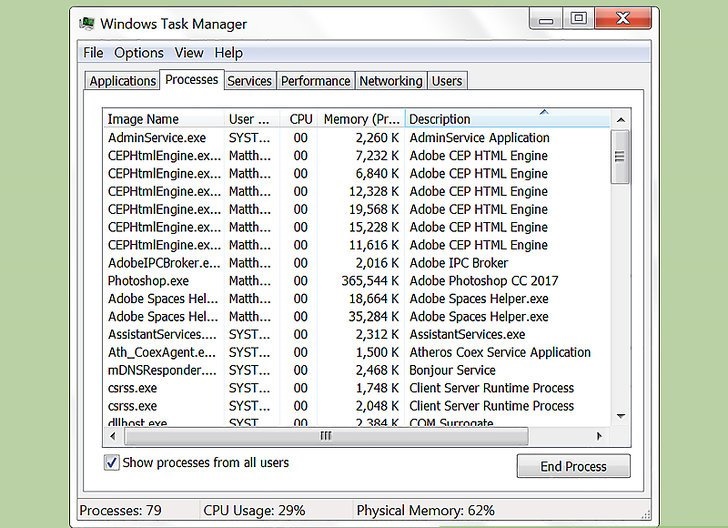Click Atheros Coex Service Application description
This screenshot has height=528, width=728.
(500, 352)
